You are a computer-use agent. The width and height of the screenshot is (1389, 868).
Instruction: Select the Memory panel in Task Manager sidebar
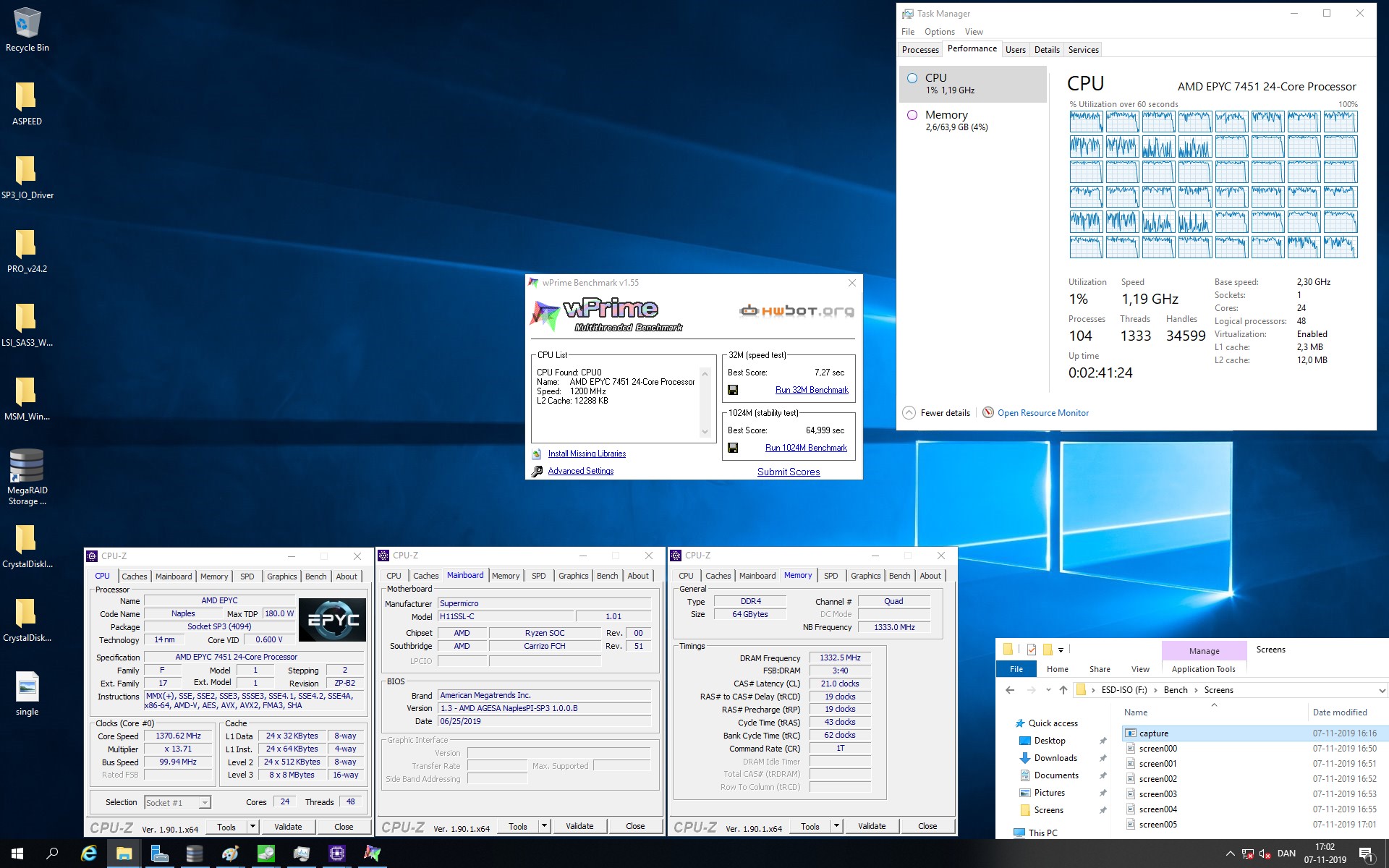(973, 120)
